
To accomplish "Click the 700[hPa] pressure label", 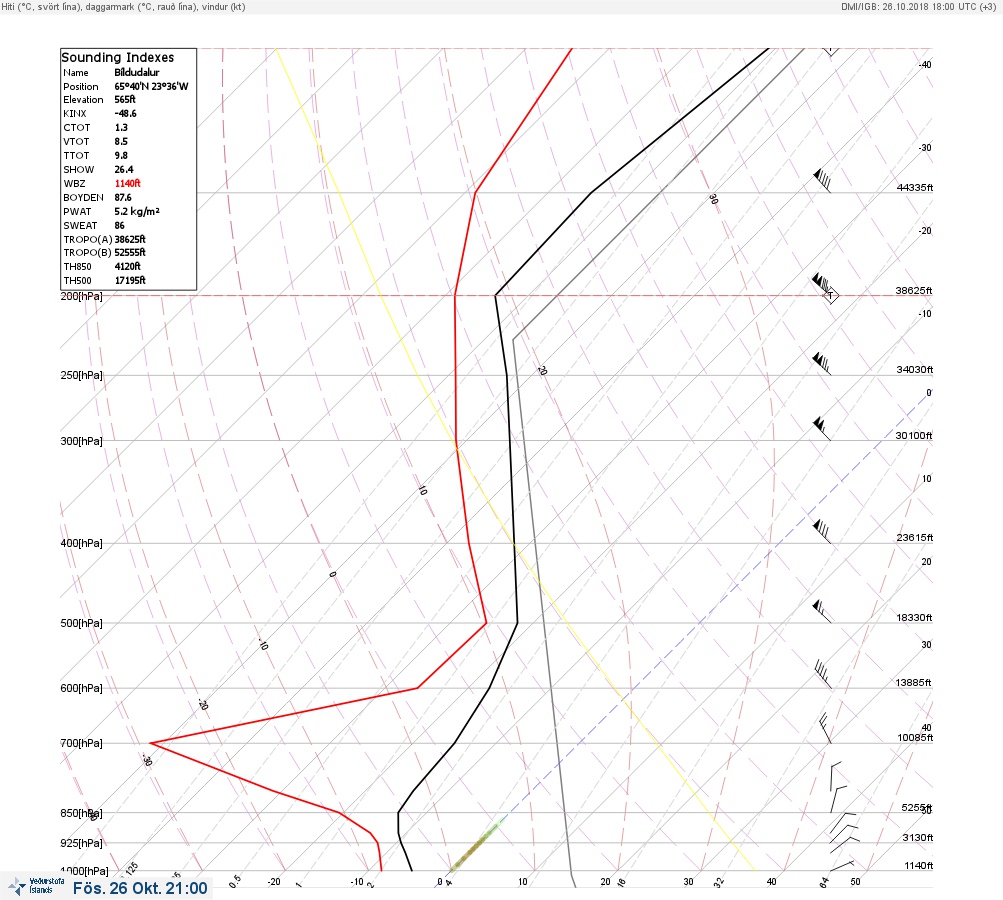I will [81, 743].
